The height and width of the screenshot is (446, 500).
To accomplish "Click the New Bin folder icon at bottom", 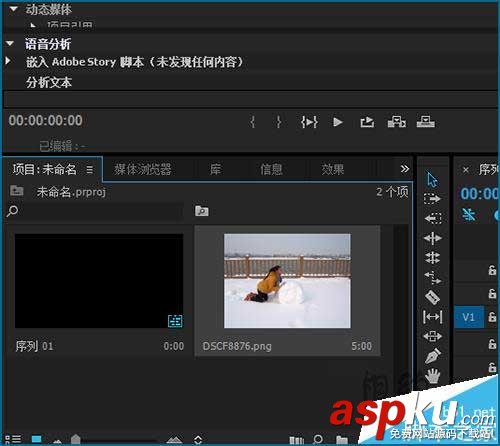I will (342, 440).
